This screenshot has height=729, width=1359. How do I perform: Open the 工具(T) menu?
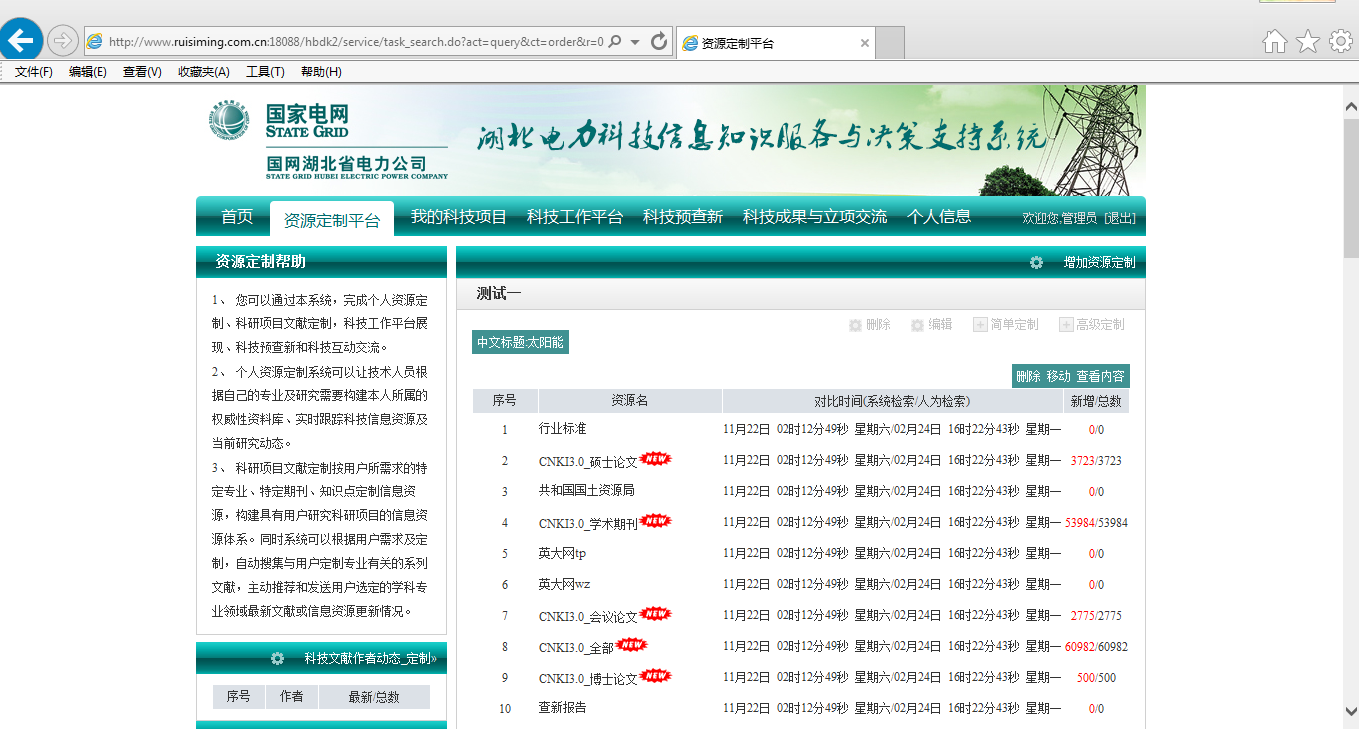pos(265,72)
